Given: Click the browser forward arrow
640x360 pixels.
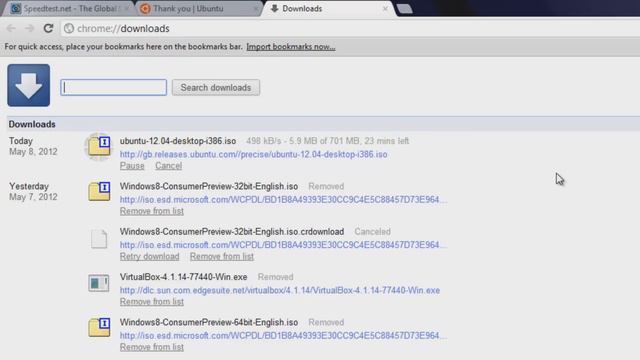Looking at the screenshot, I should (x=29, y=28).
